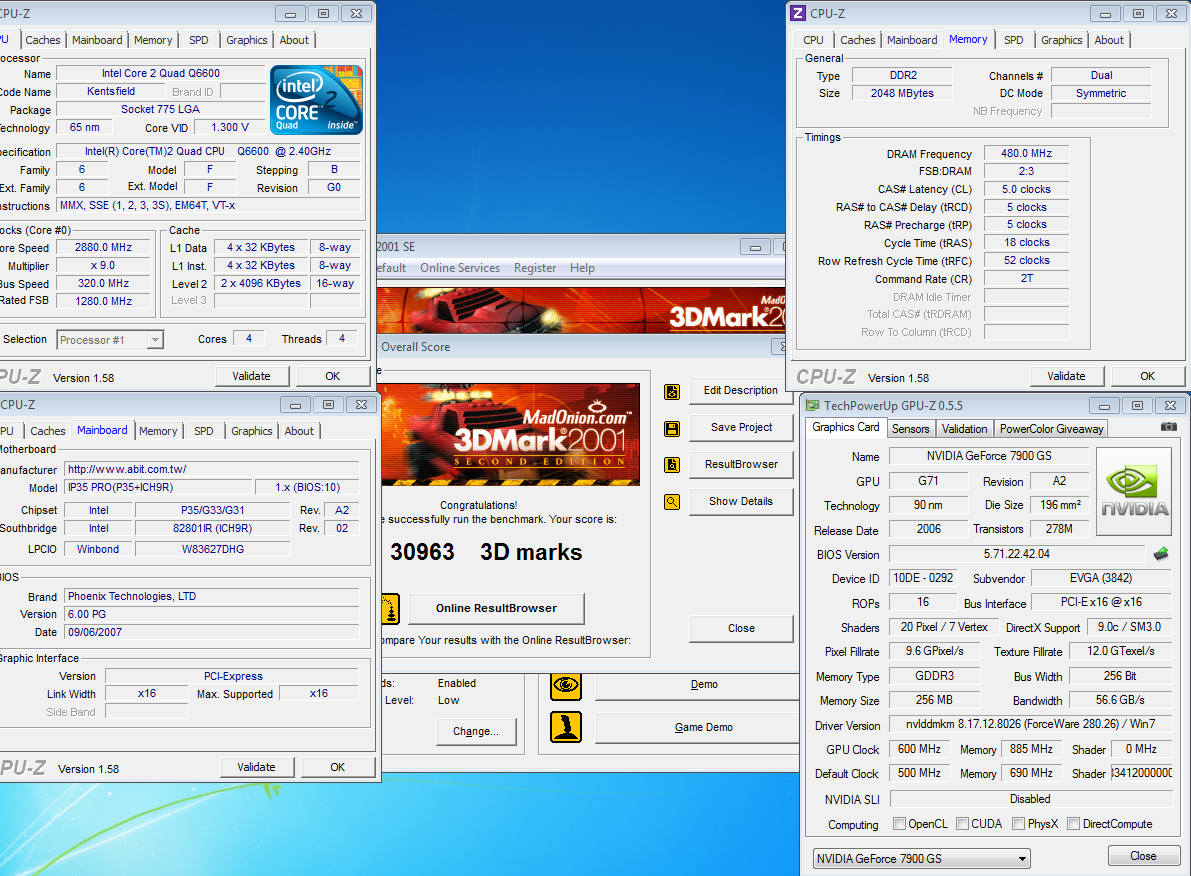
Task: Click the Online ResultBrowser button
Action: click(x=496, y=609)
